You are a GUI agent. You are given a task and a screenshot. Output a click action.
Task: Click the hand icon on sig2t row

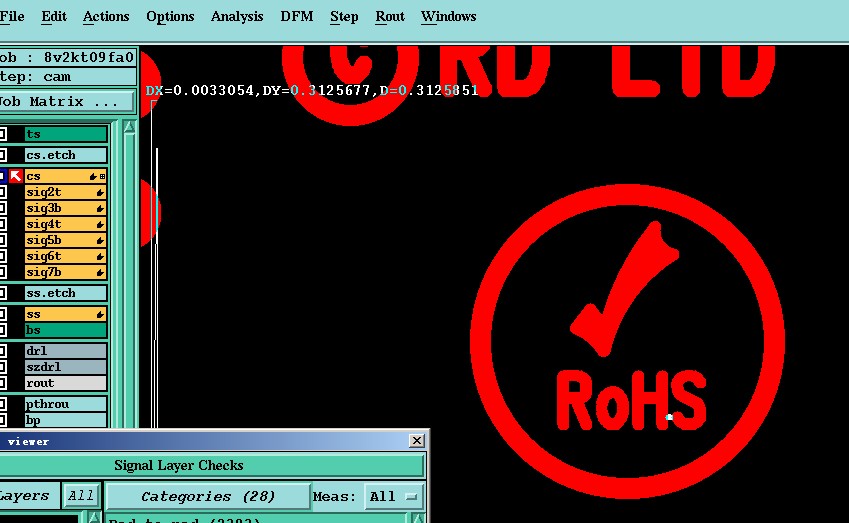point(100,192)
